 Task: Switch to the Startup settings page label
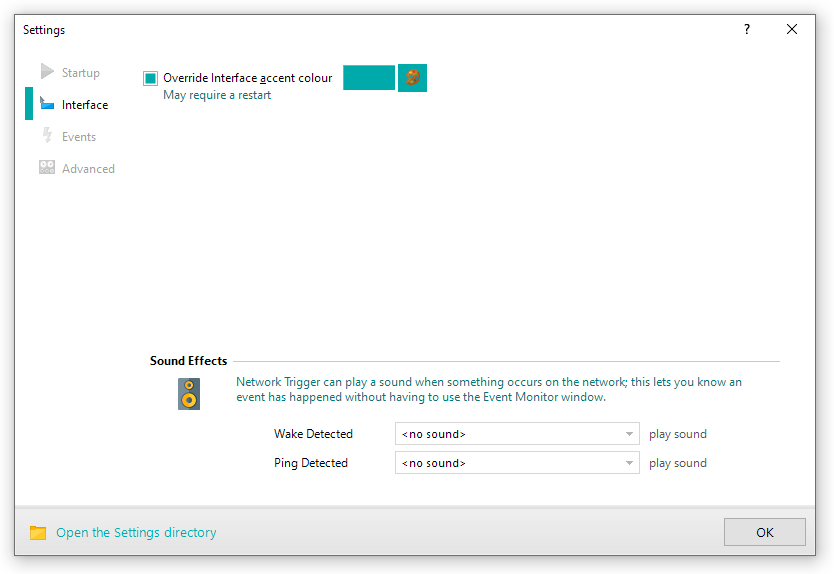(81, 73)
